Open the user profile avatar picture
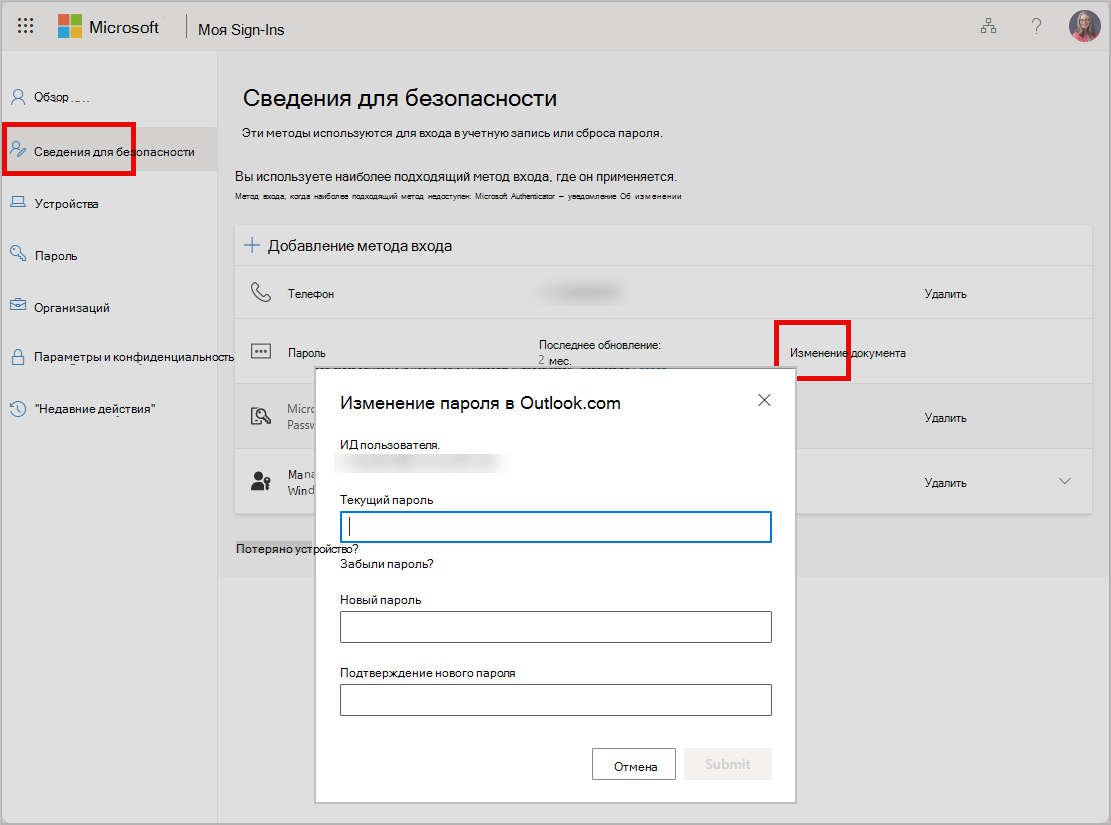This screenshot has width=1111, height=825. click(x=1084, y=26)
